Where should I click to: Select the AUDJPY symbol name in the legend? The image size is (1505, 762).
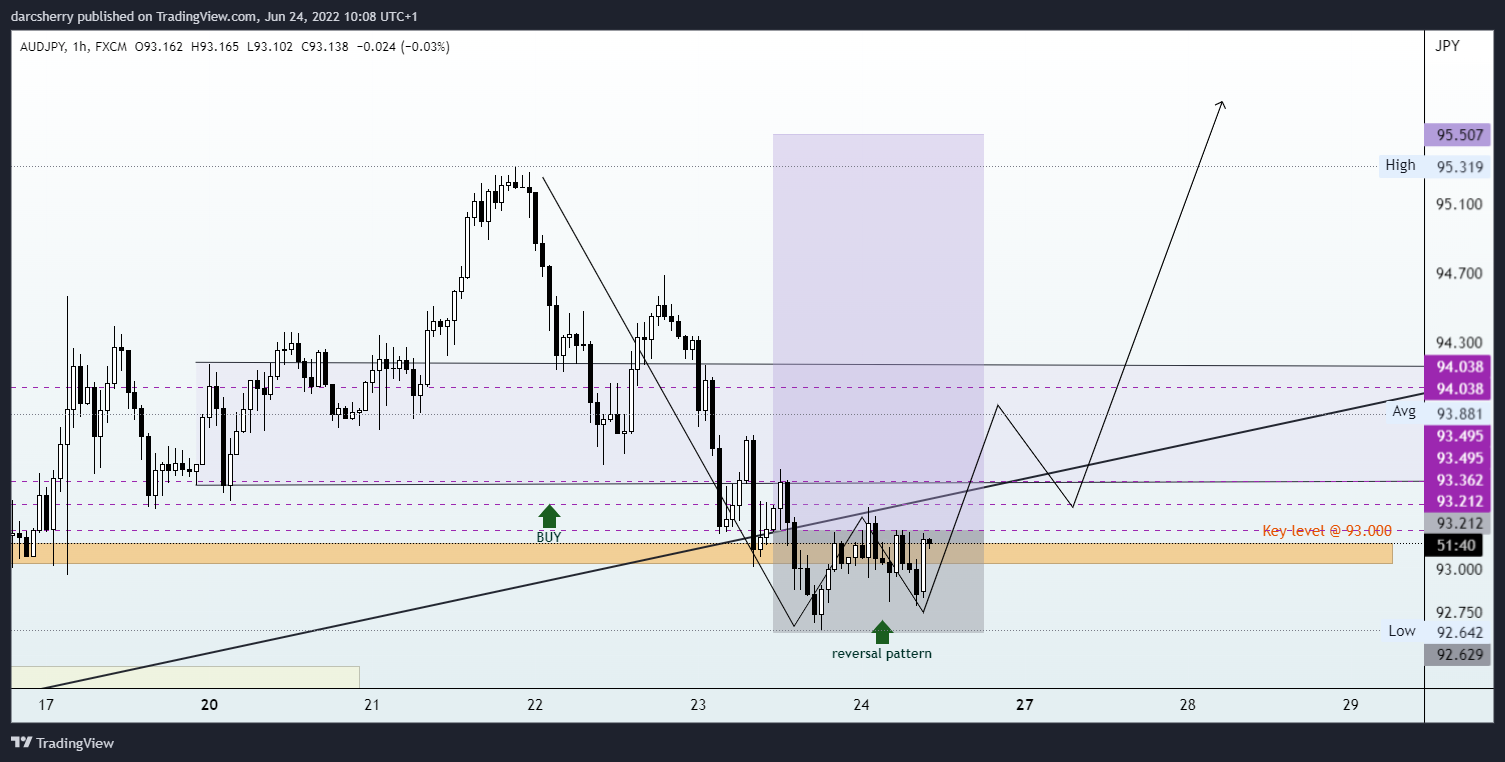click(40, 47)
